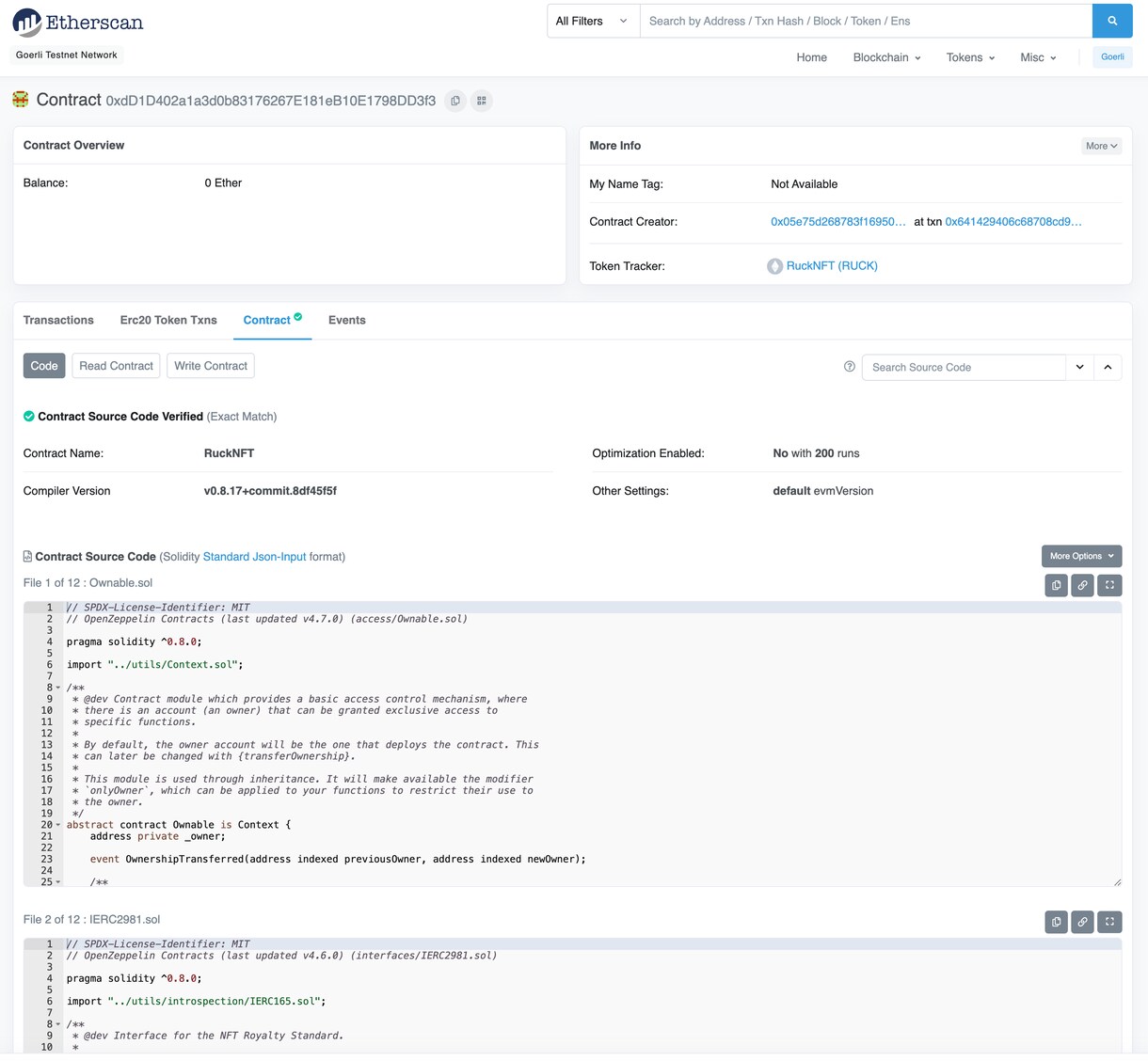Show the QR code for the contract address
The image size is (1148, 1061).
[x=482, y=101]
